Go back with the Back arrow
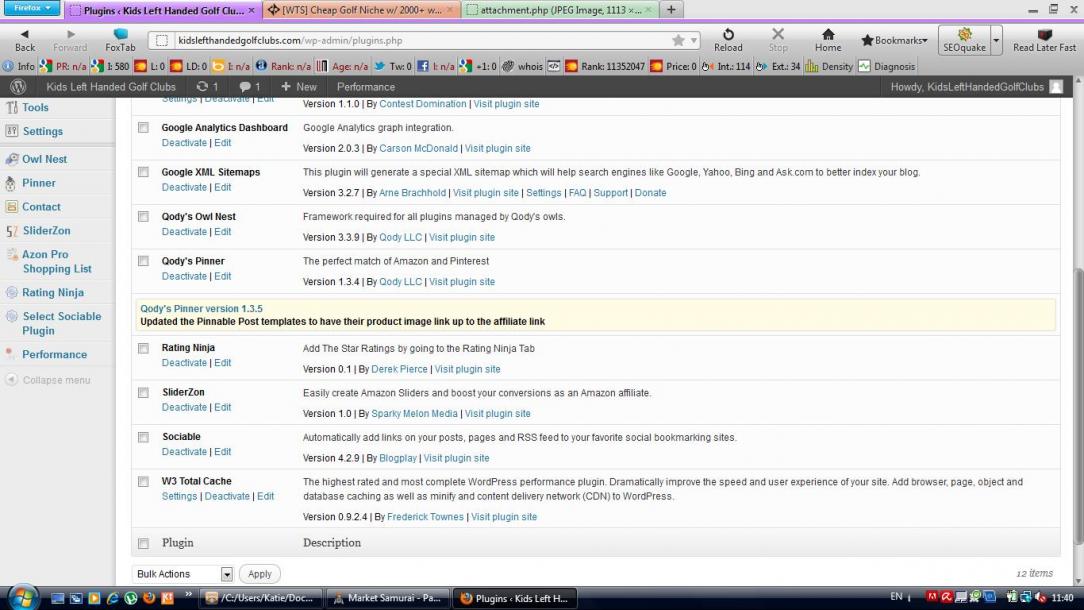 coord(25,40)
